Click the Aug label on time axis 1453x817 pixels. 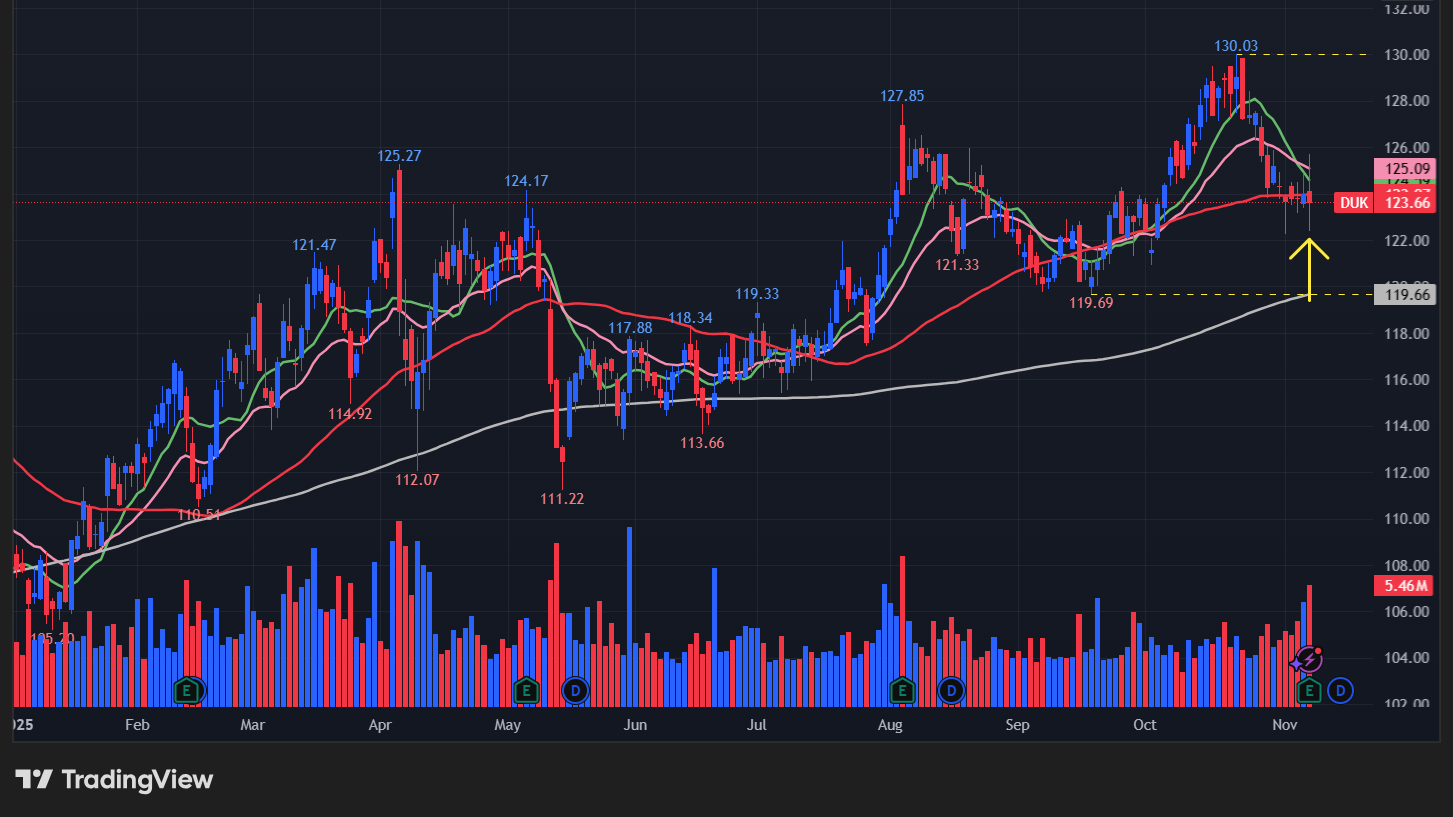[x=890, y=724]
